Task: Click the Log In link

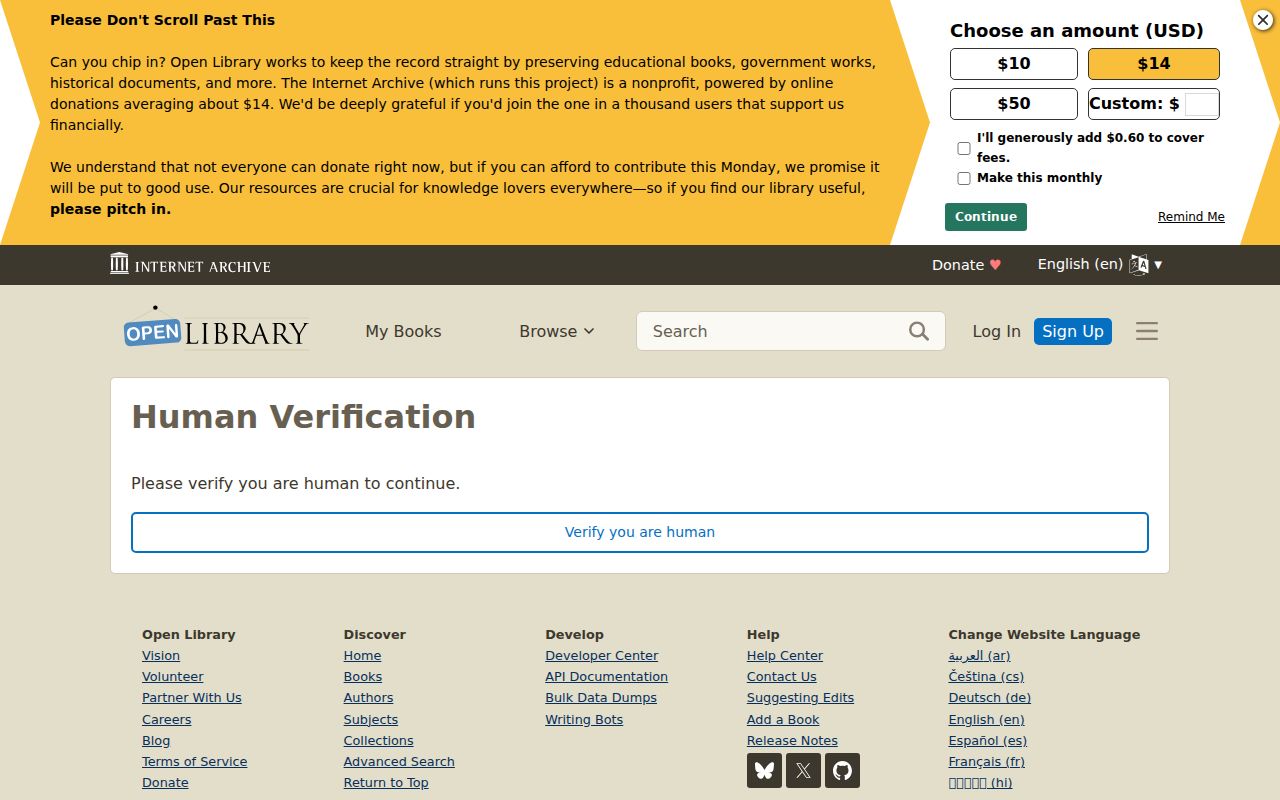Action: tap(997, 331)
